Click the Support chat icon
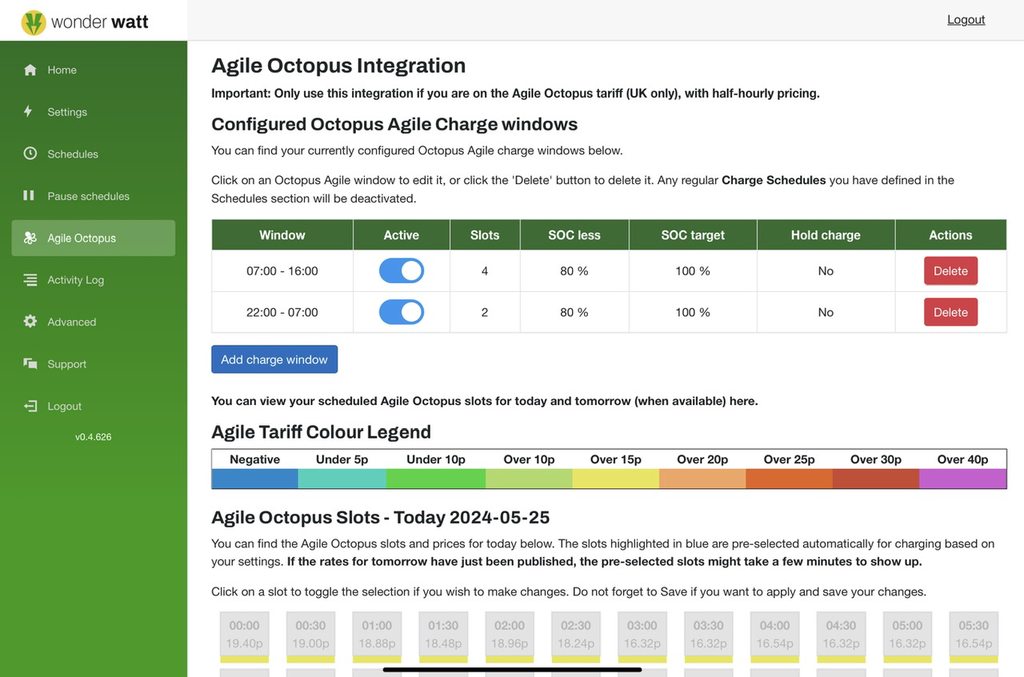1024x677 pixels. (x=30, y=364)
